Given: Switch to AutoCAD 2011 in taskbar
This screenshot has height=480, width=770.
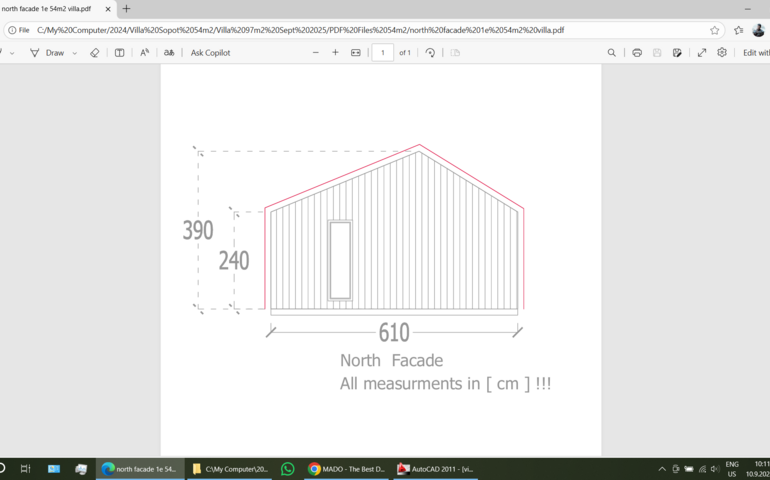Looking at the screenshot, I should 436,469.
